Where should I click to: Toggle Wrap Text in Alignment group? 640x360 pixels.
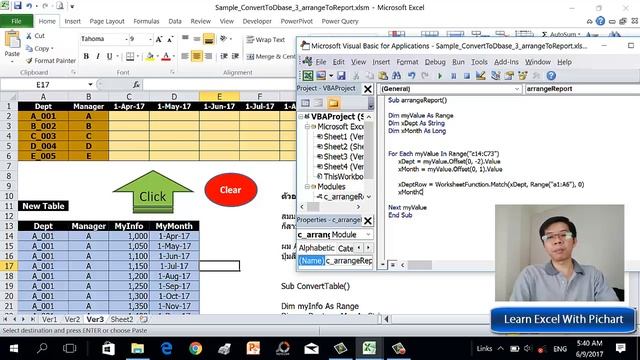point(266,40)
